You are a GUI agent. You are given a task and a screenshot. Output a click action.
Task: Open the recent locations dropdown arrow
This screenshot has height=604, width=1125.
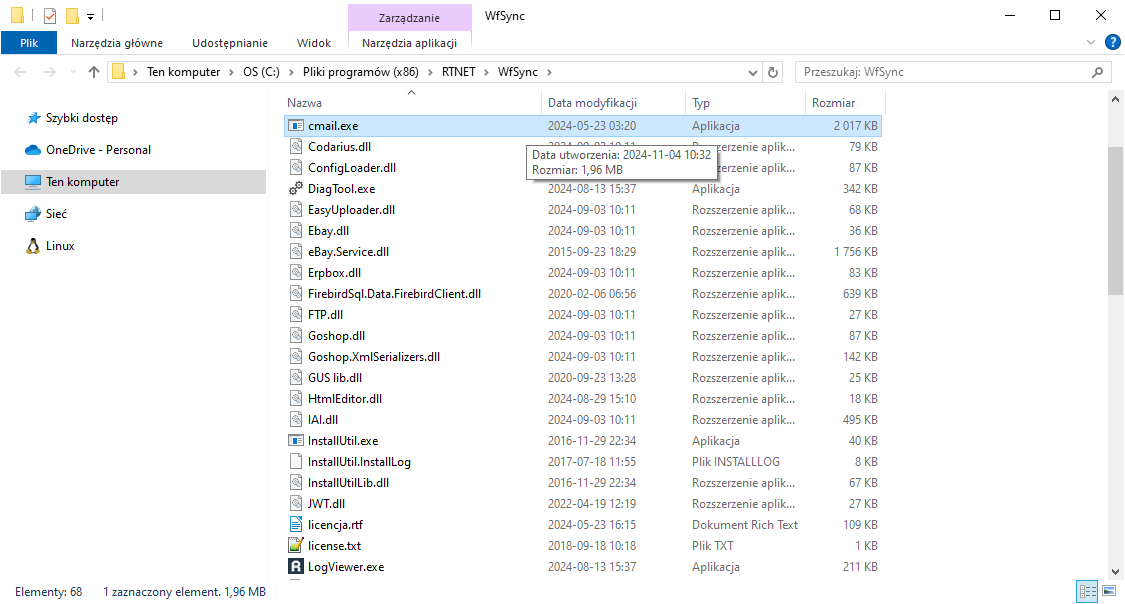click(x=73, y=72)
